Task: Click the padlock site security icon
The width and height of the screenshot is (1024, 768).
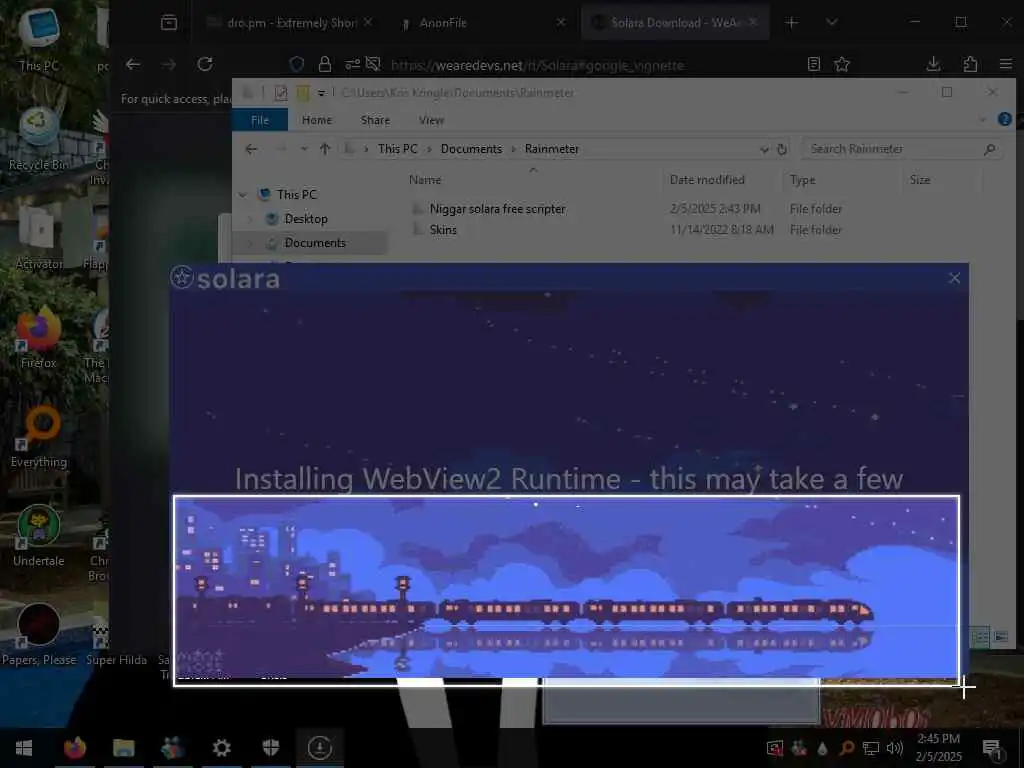Action: 325,64
